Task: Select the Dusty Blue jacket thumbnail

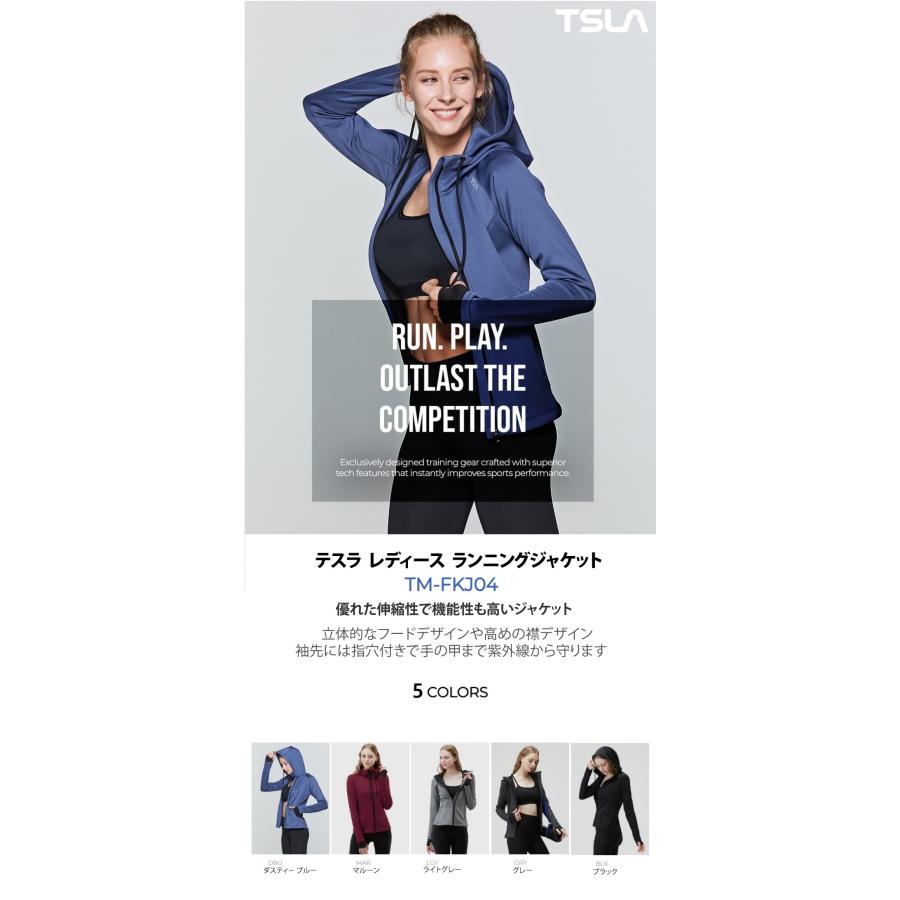Action: (x=290, y=798)
